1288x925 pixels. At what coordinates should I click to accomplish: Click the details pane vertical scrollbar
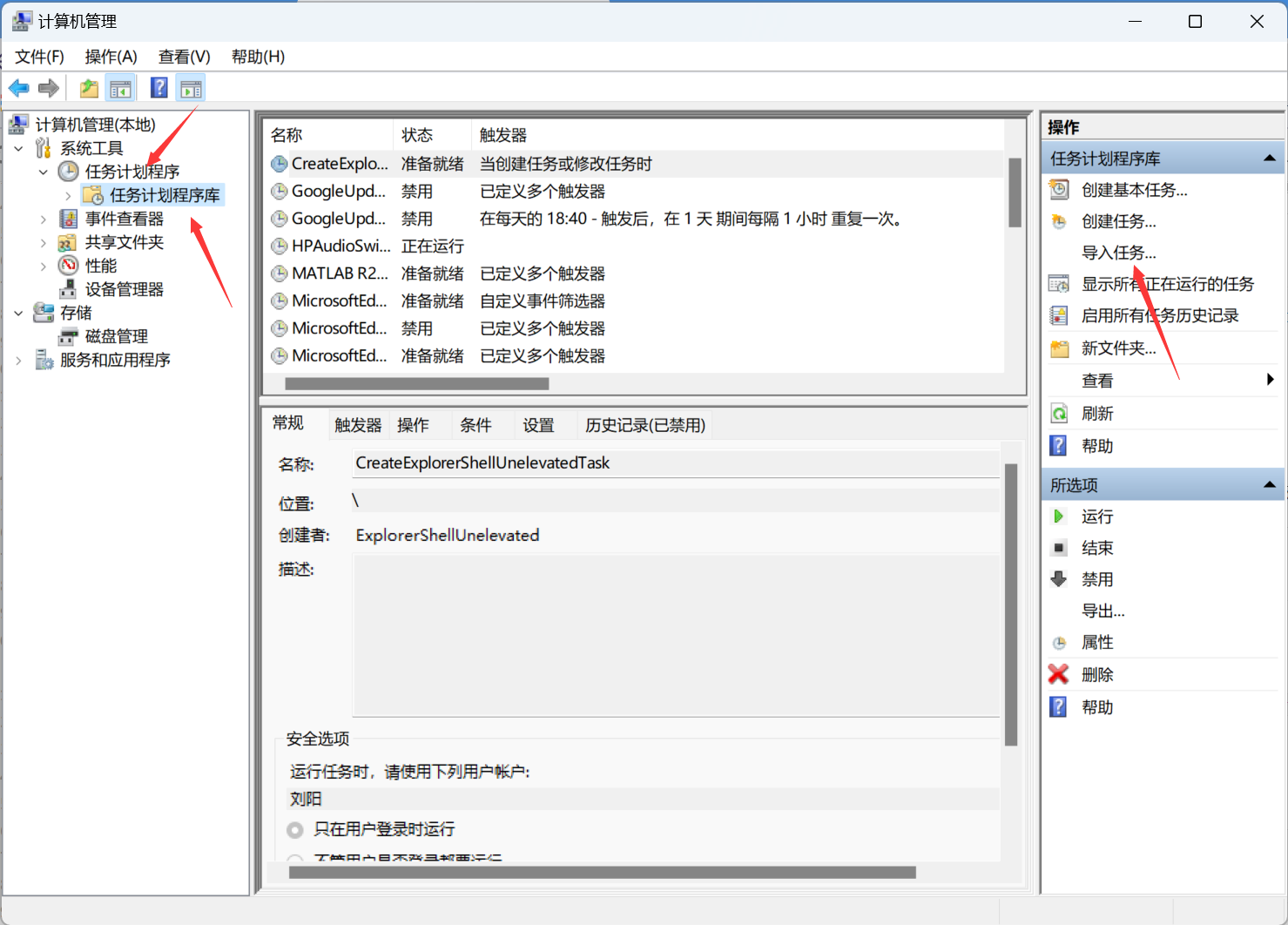(1011, 604)
